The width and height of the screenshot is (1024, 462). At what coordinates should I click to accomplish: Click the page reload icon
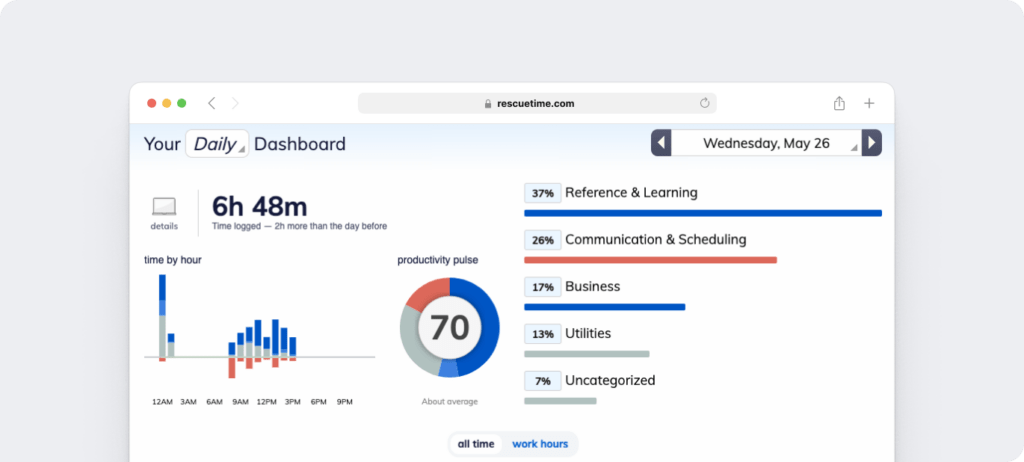(704, 103)
